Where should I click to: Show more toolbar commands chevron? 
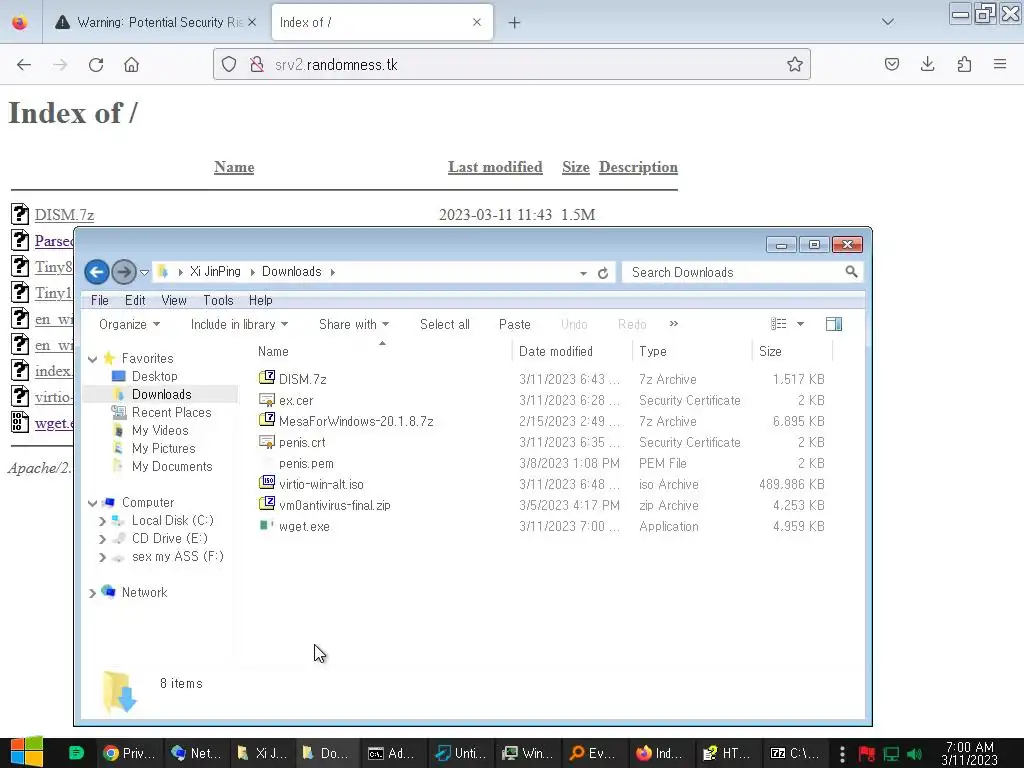(673, 324)
